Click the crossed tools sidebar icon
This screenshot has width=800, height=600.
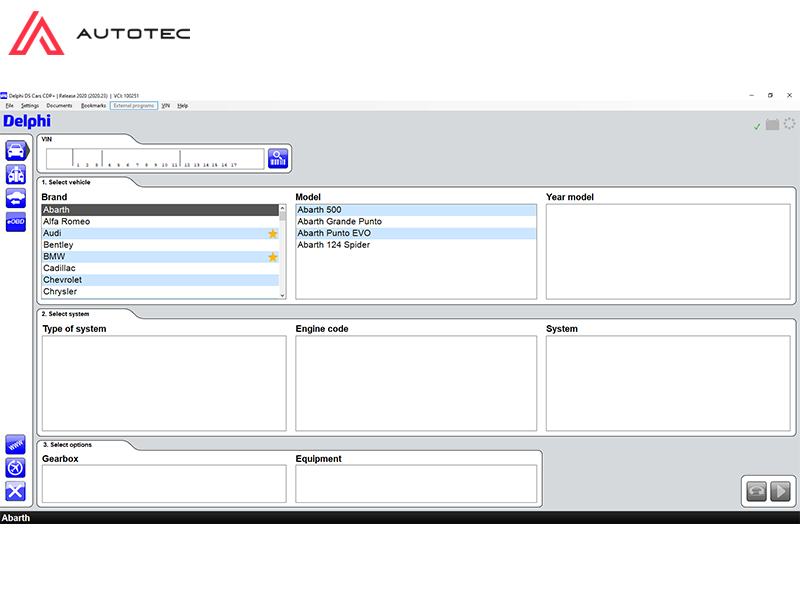(15, 491)
